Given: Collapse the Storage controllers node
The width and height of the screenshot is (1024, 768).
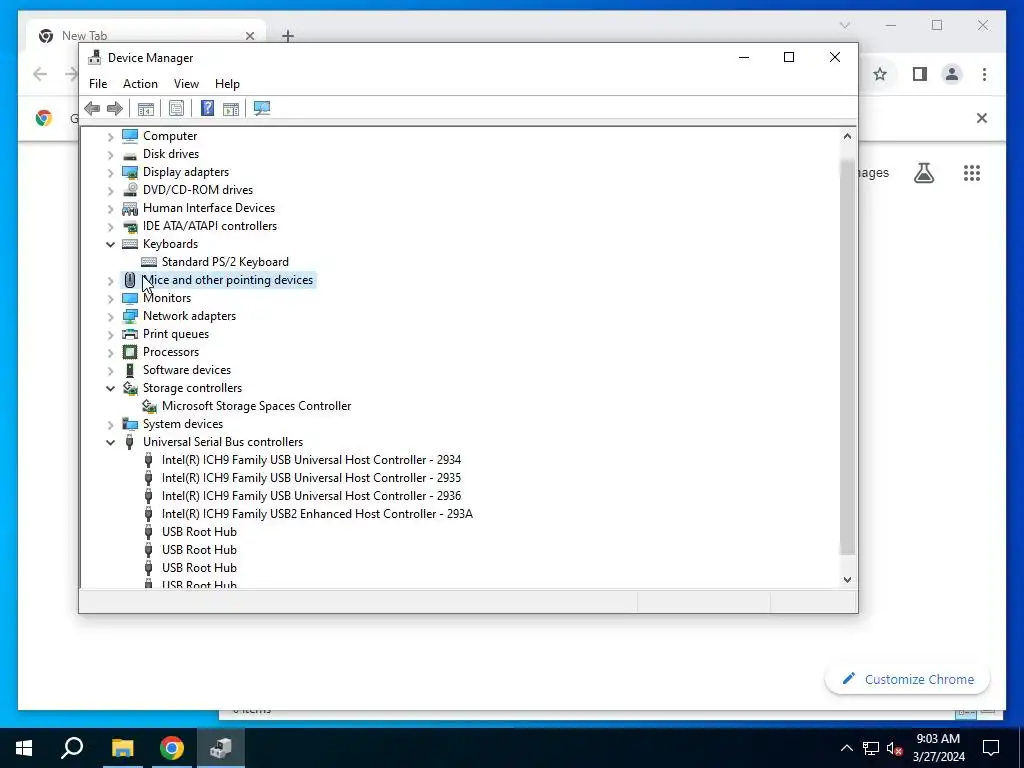Looking at the screenshot, I should point(110,388).
